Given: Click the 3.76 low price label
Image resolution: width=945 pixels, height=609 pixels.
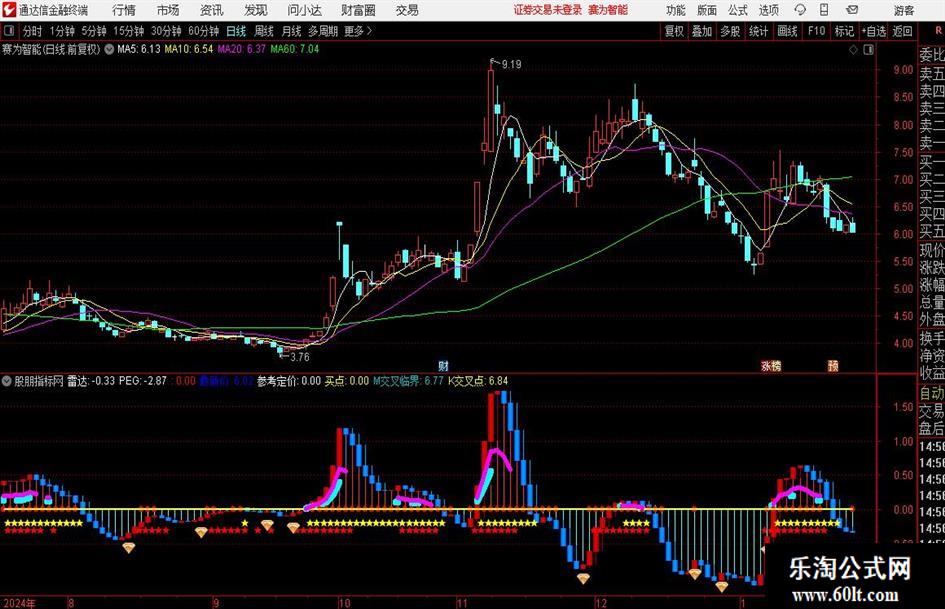Looking at the screenshot, I should pos(300,357).
